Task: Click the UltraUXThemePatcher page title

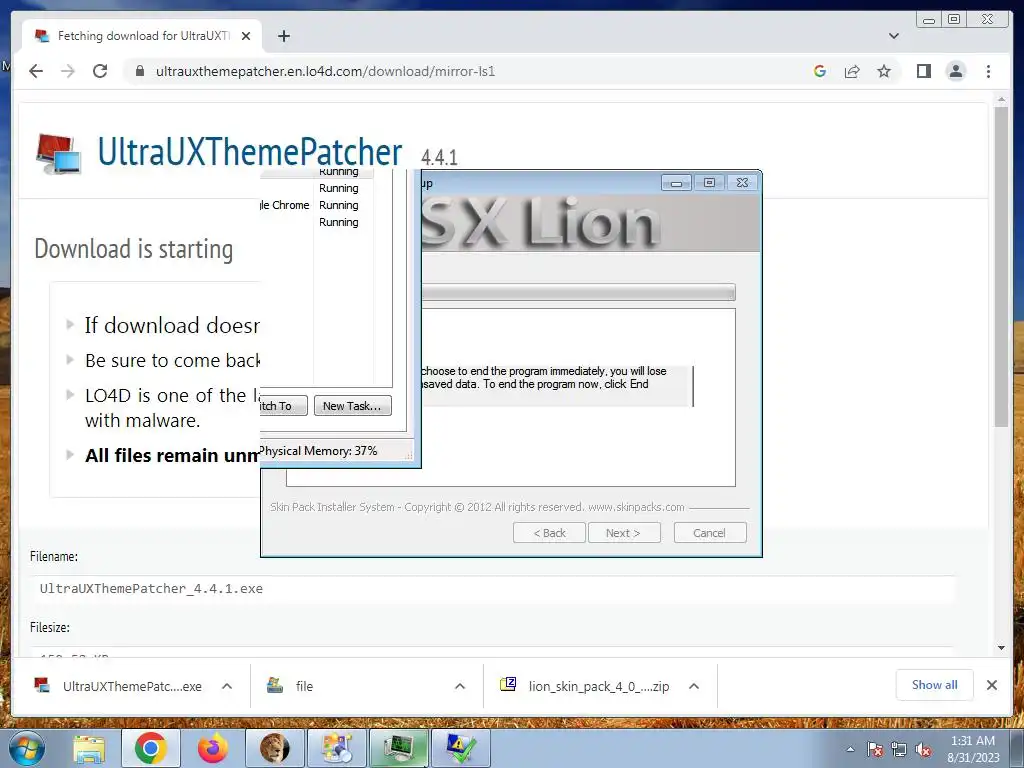Action: 249,152
